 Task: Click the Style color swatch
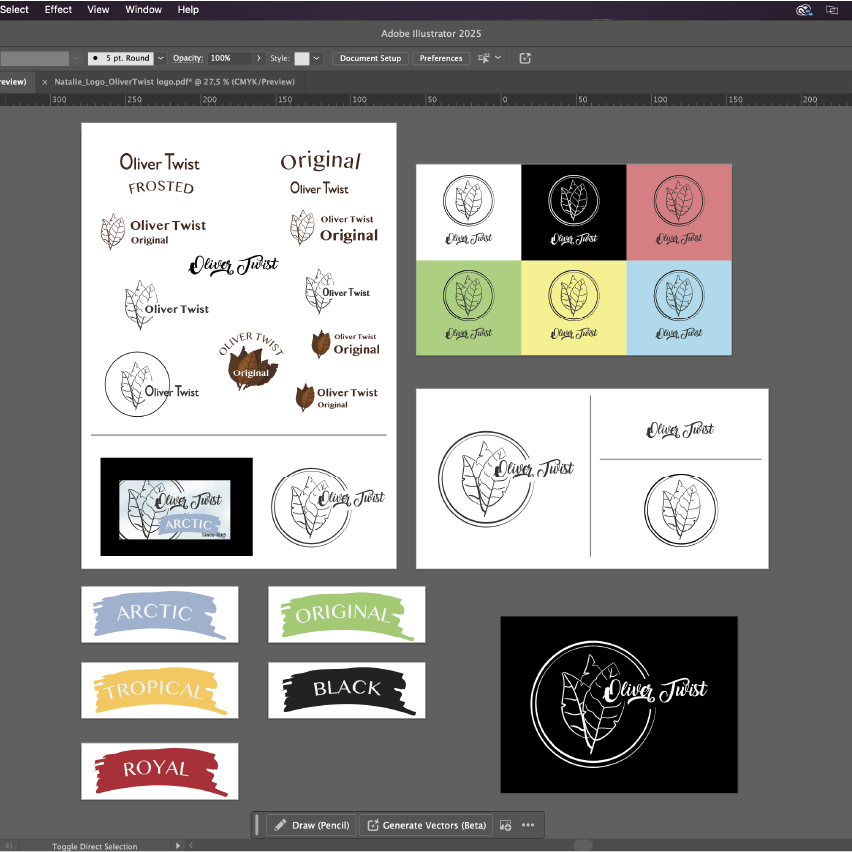click(301, 58)
